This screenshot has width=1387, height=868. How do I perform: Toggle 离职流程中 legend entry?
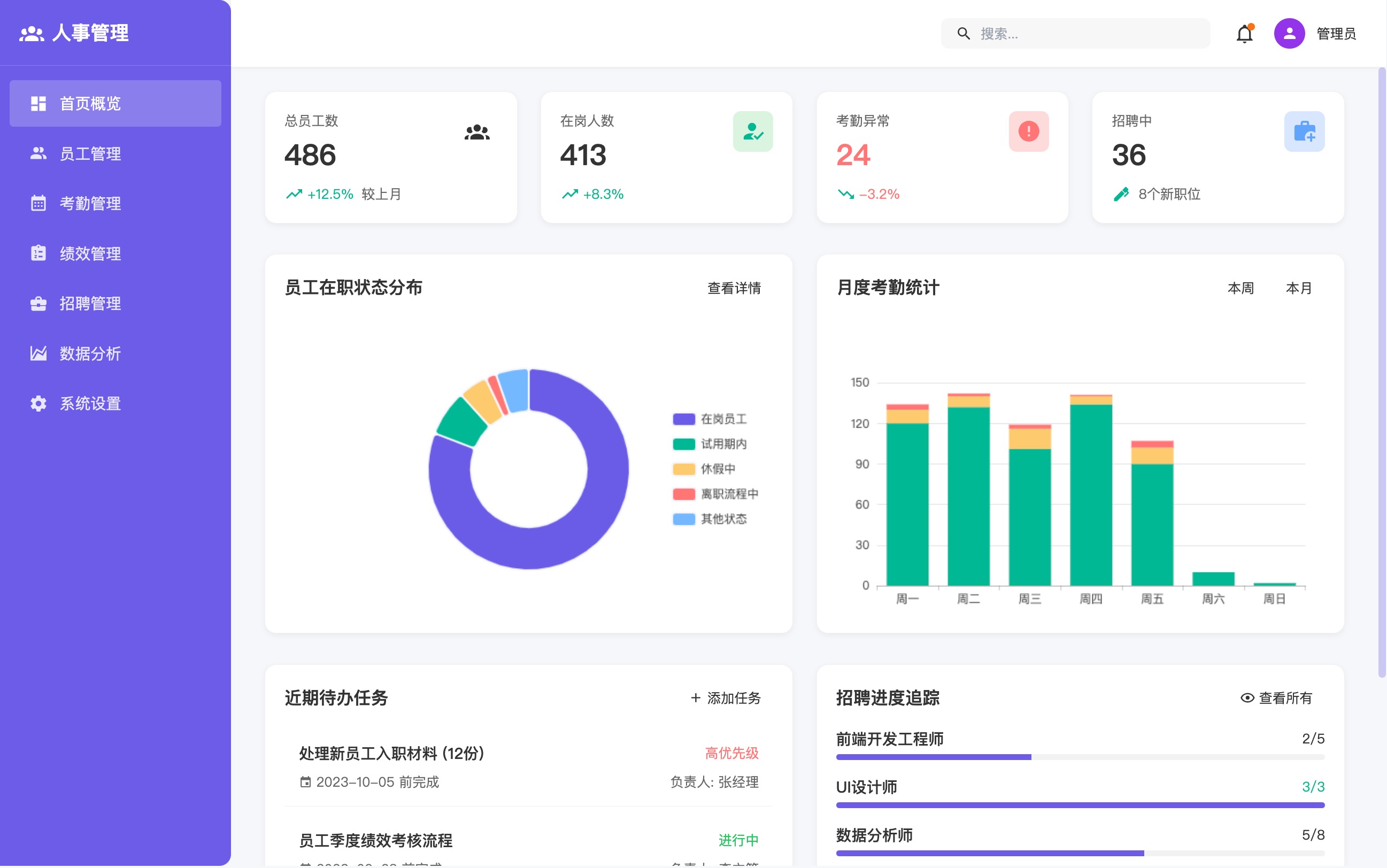click(715, 494)
